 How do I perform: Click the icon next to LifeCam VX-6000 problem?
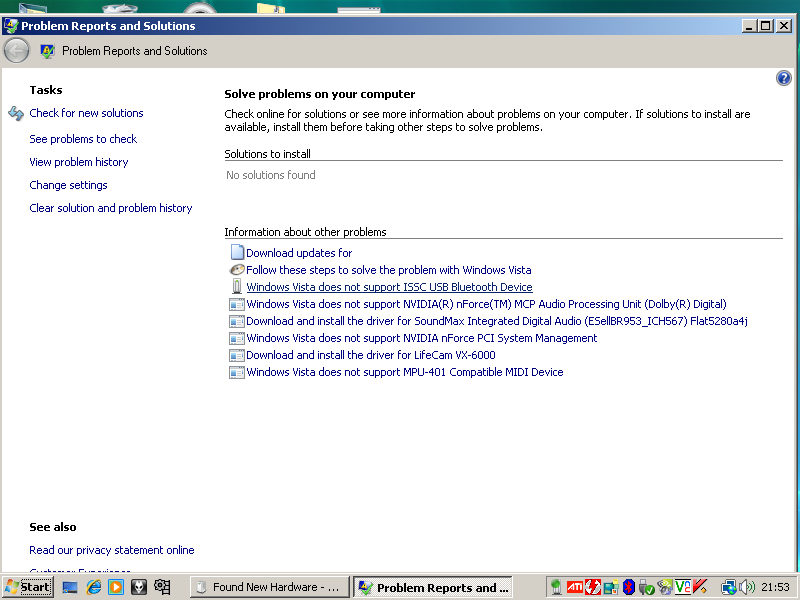pyautogui.click(x=237, y=356)
